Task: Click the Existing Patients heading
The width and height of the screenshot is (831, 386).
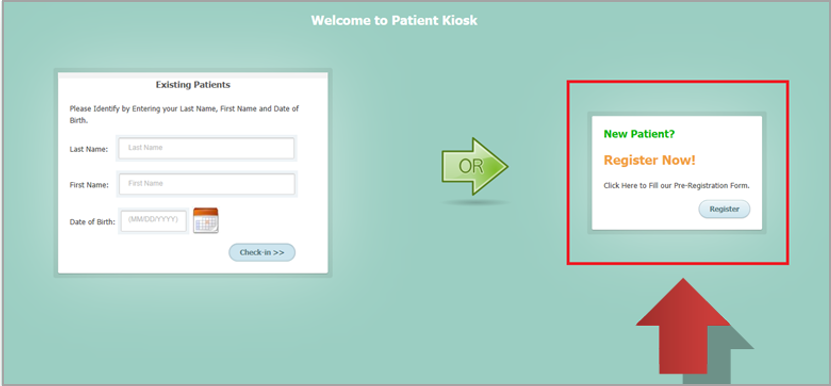Action: pyautogui.click(x=193, y=84)
